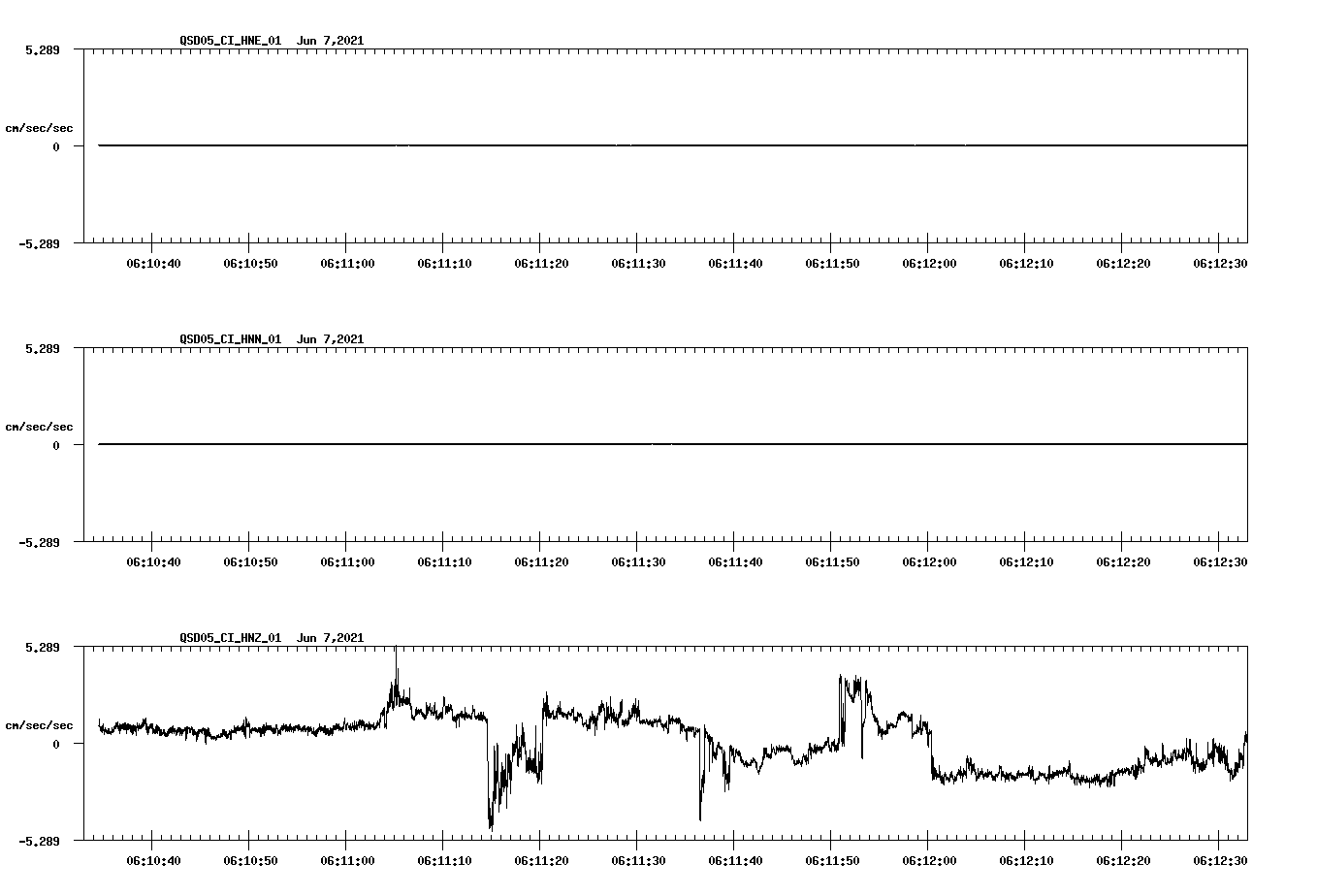Click time label 06:10:50 under HNE plot

click(250, 264)
